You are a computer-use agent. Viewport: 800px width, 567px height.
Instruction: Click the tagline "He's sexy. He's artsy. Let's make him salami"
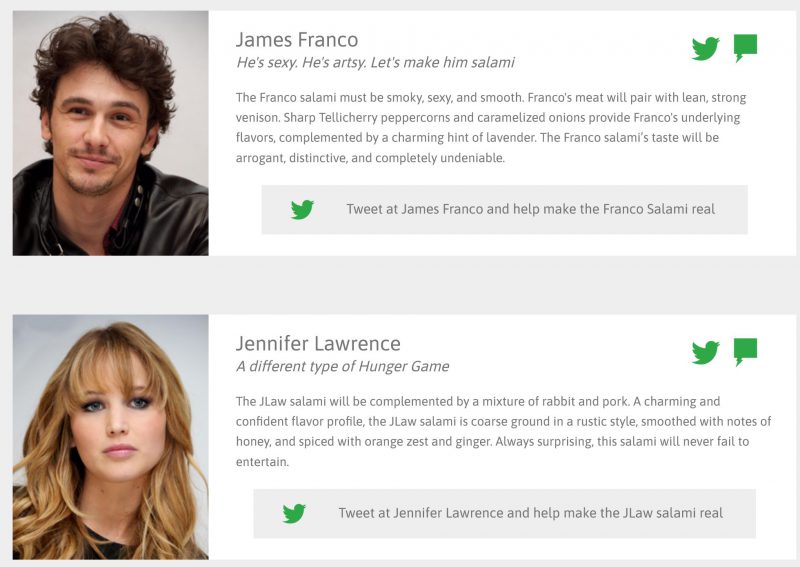point(375,62)
